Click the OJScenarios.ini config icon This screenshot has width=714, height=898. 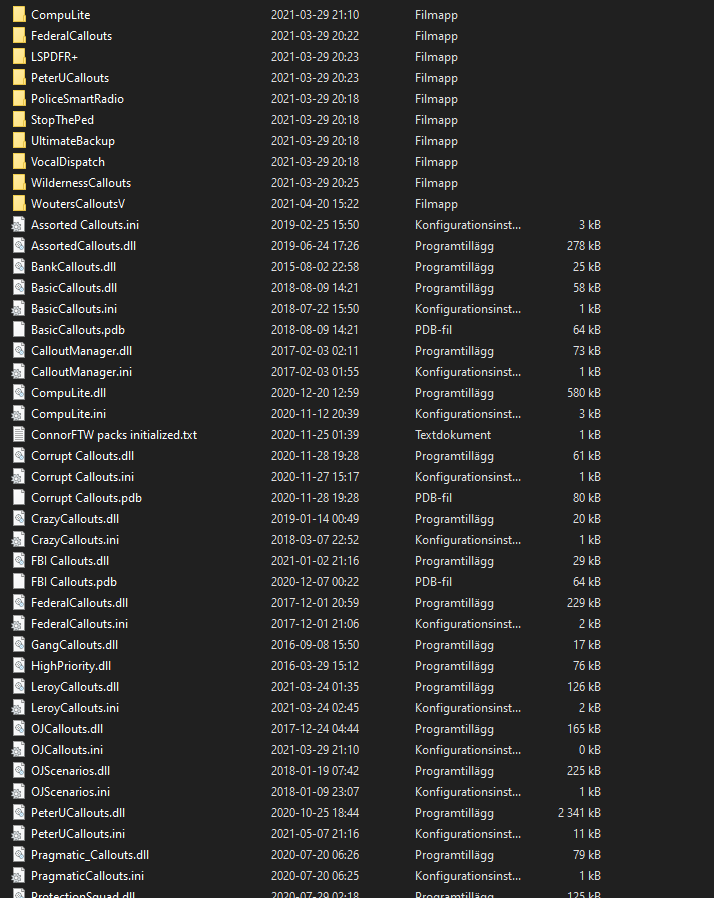point(19,791)
